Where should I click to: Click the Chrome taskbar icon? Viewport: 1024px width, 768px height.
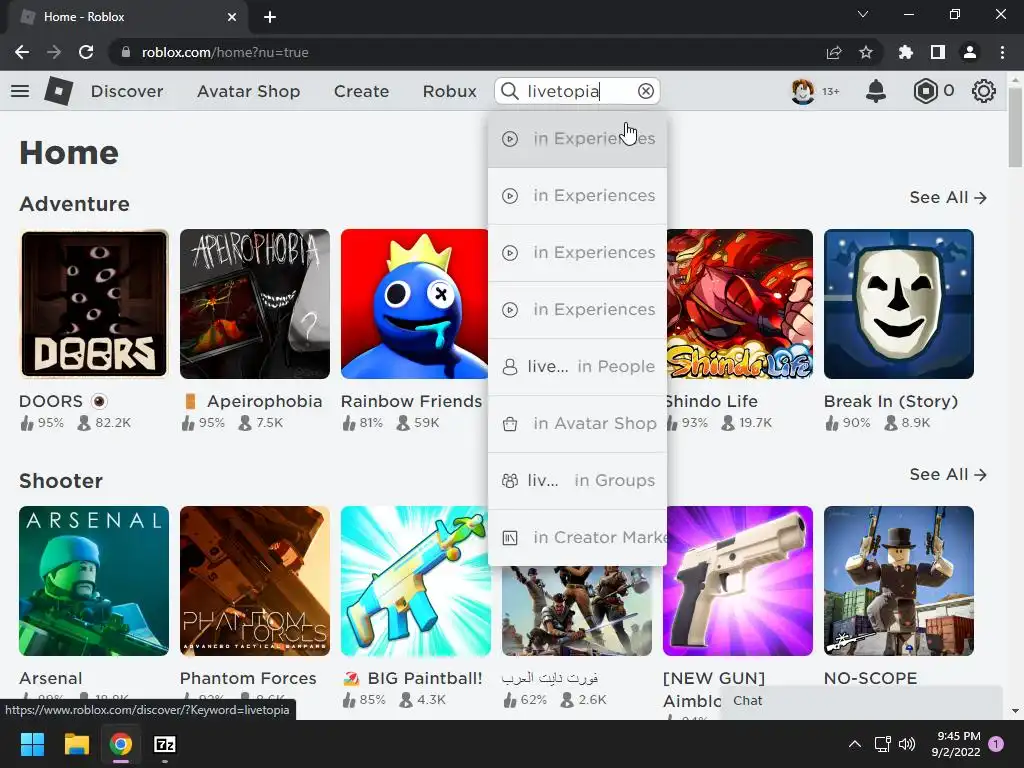point(121,744)
